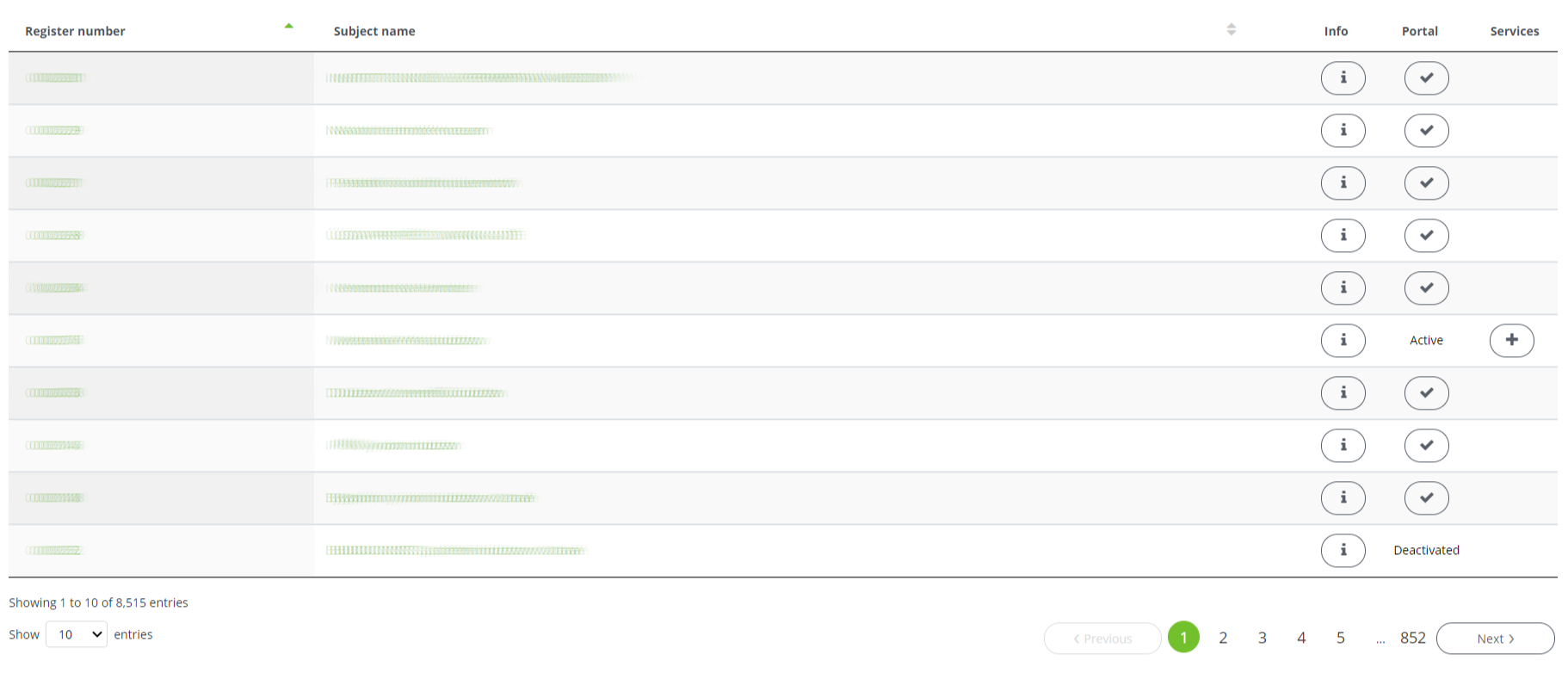The image size is (1568, 673).
Task: Click info icon in the fifth row
Action: [1343, 287]
